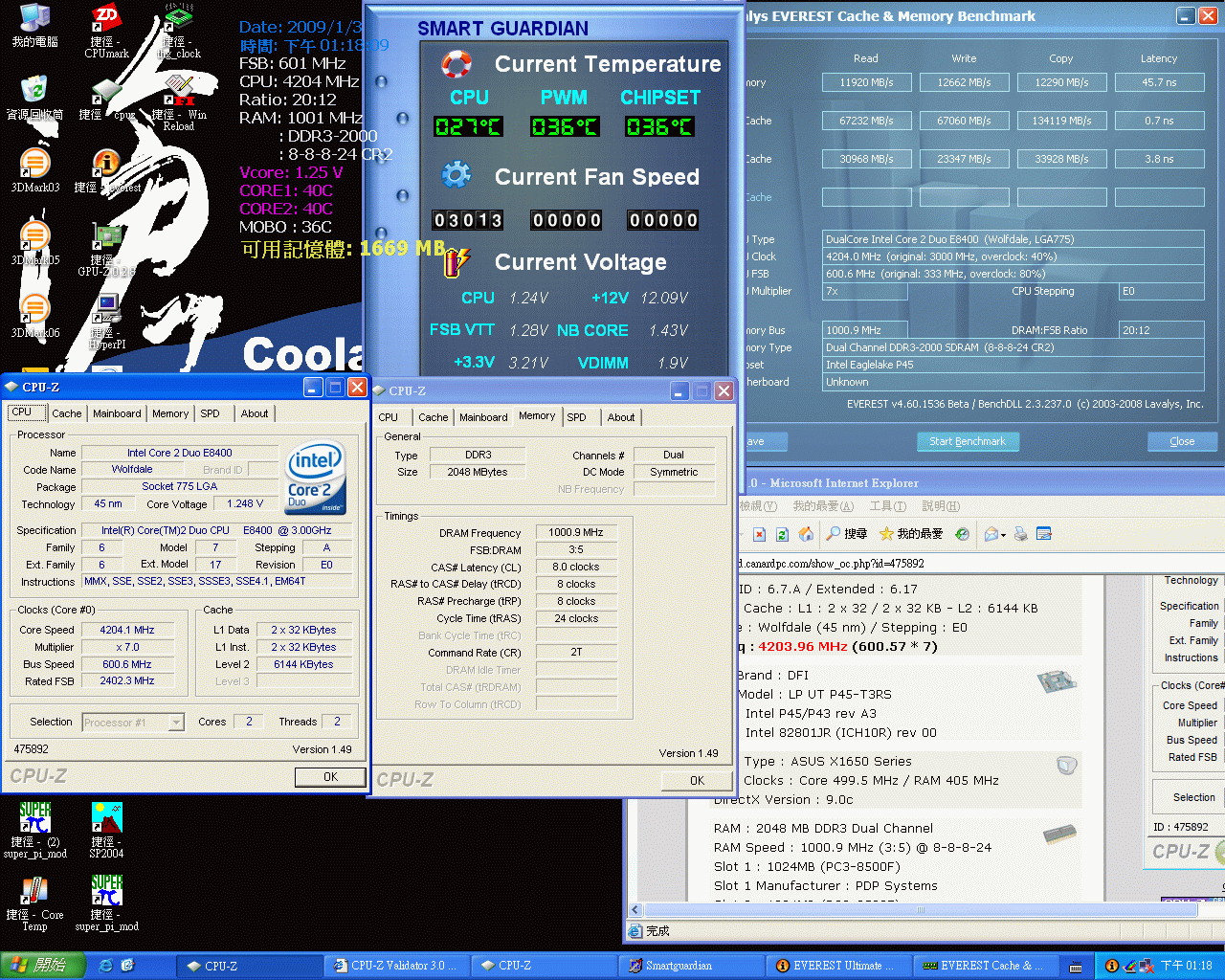Click the Refresh icon in Internet Explorer toolbar
Screen dimensions: 1225x980
tap(782, 534)
